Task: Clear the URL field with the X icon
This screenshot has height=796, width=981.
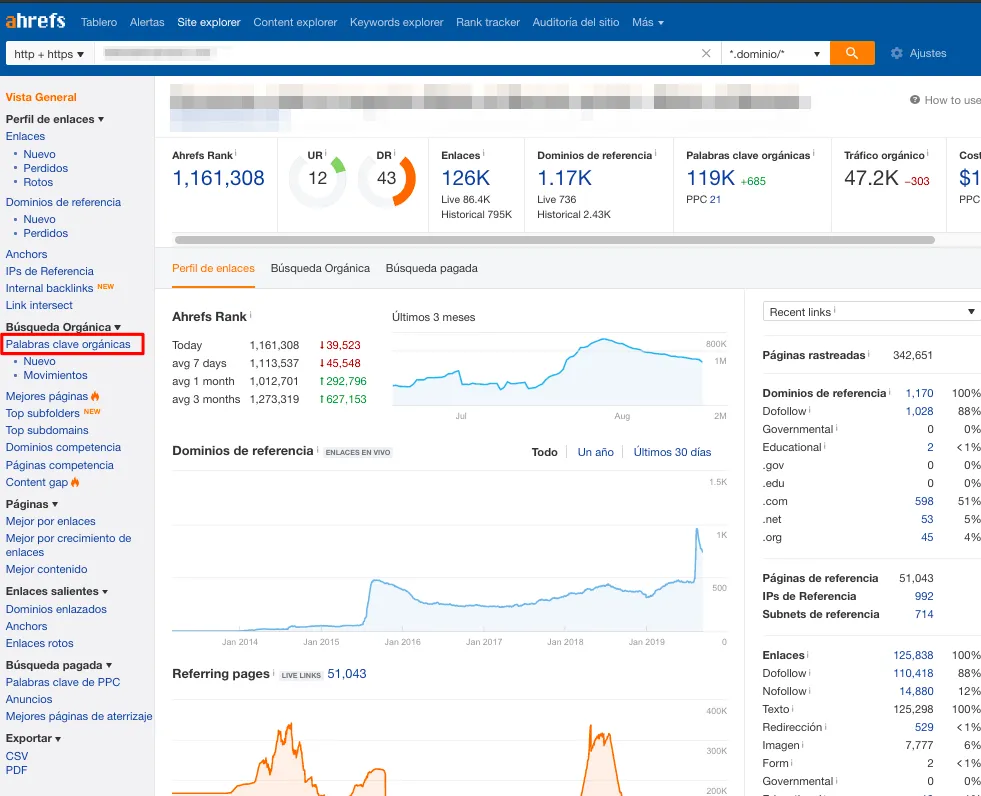Action: pos(706,53)
